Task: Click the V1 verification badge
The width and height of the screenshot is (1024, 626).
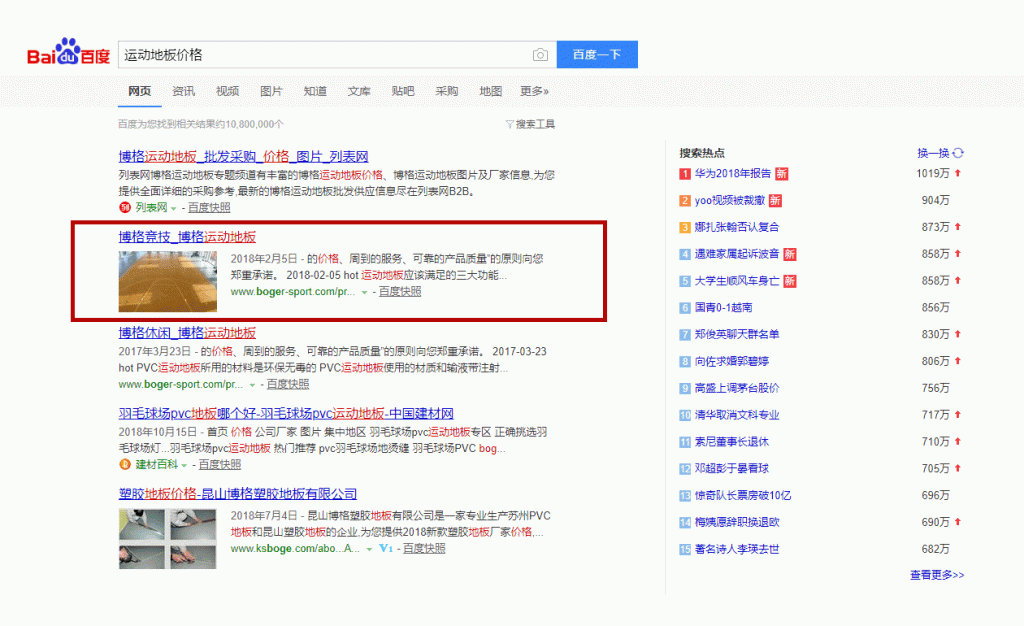Action: pyautogui.click(x=386, y=548)
